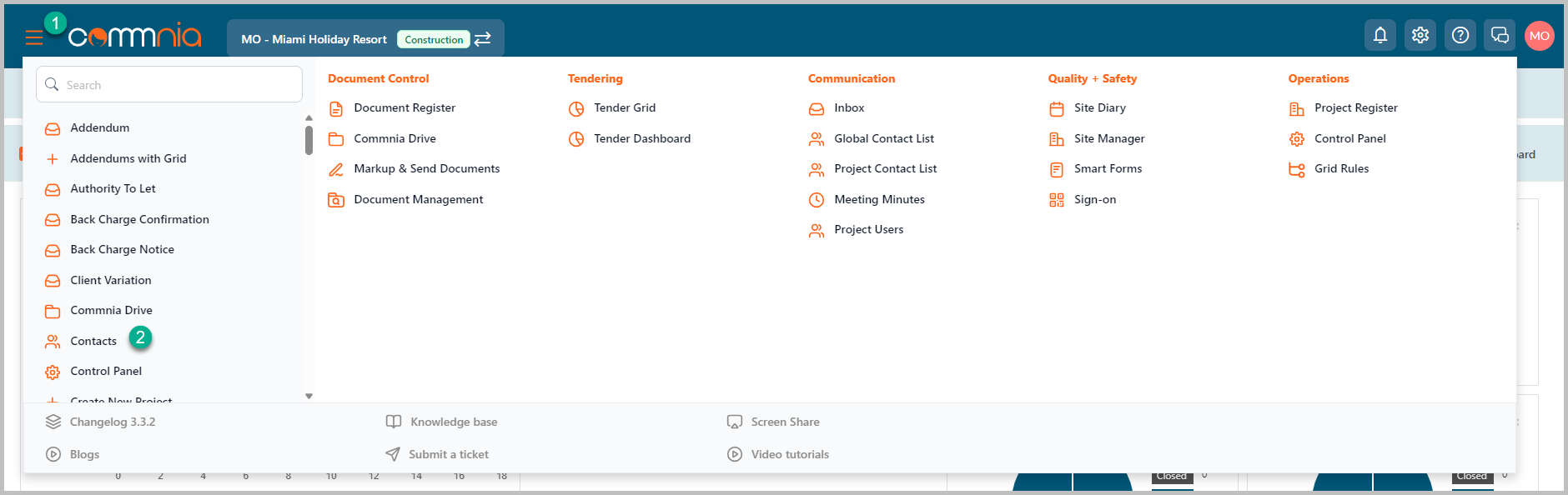Select Addendums with Grid entry
This screenshot has height=495, width=1568.
tap(128, 158)
